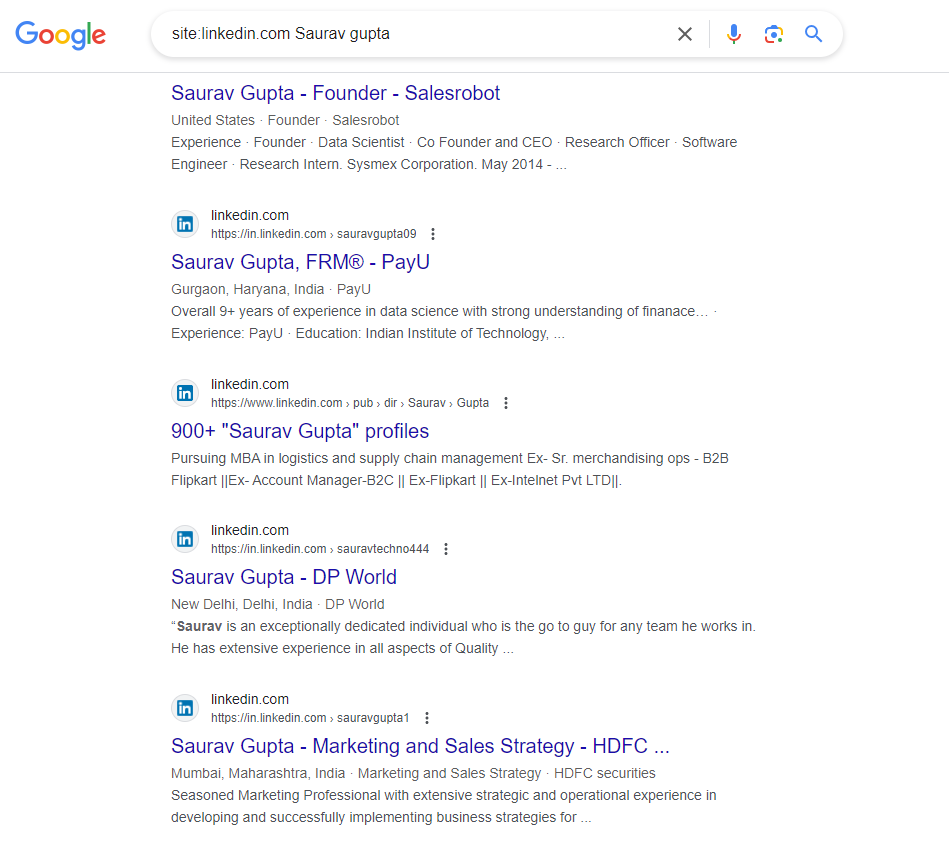The width and height of the screenshot is (949, 843).
Task: Click the LinkedIn favicon beside sauravgupta09 result
Action: point(185,224)
